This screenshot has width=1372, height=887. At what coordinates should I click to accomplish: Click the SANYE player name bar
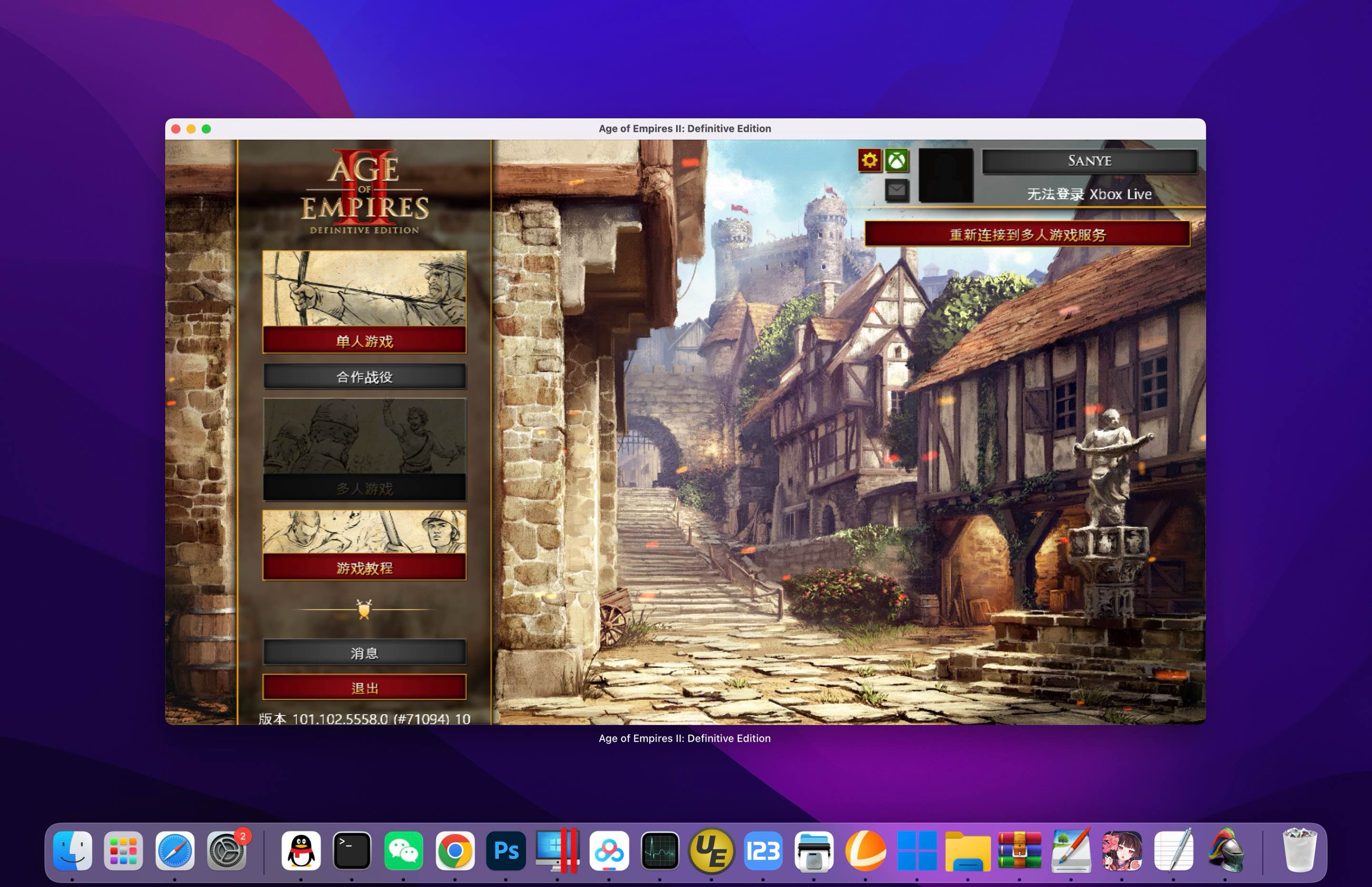coord(1089,161)
